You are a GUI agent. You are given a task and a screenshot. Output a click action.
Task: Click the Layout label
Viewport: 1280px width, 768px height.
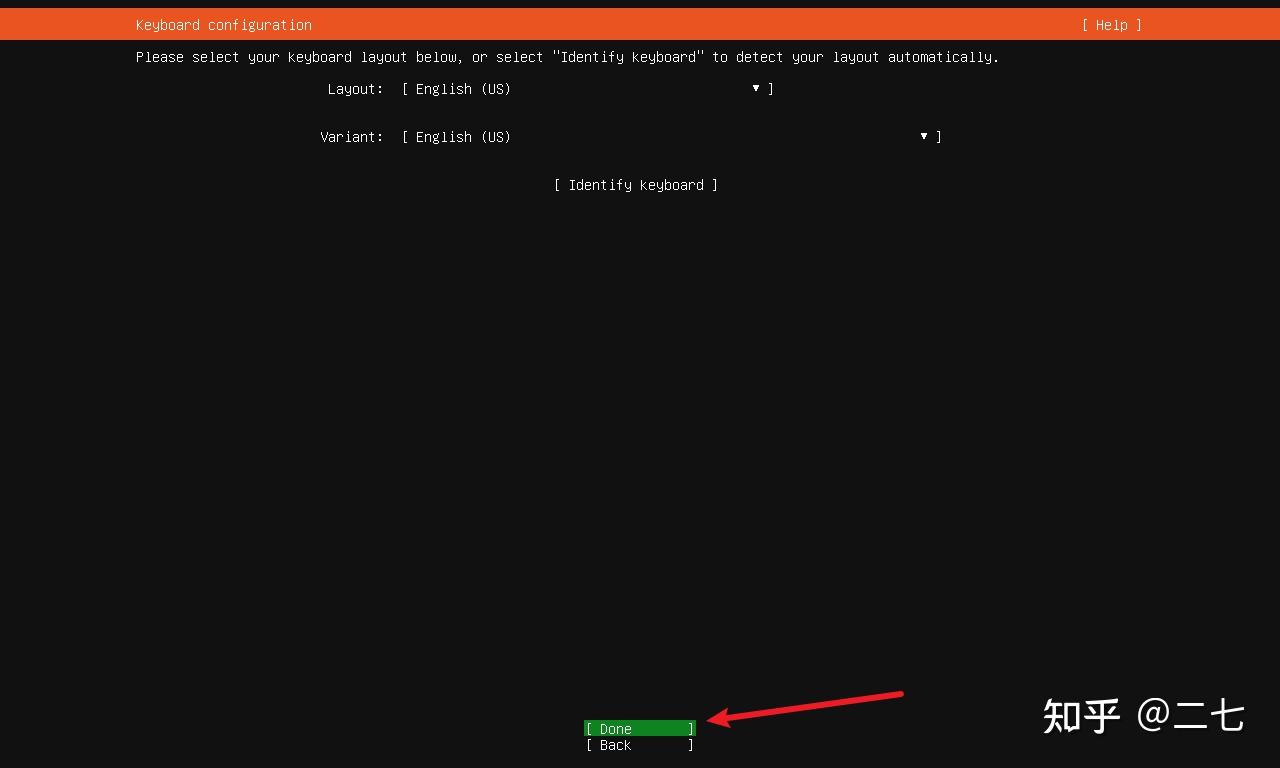[355, 89]
